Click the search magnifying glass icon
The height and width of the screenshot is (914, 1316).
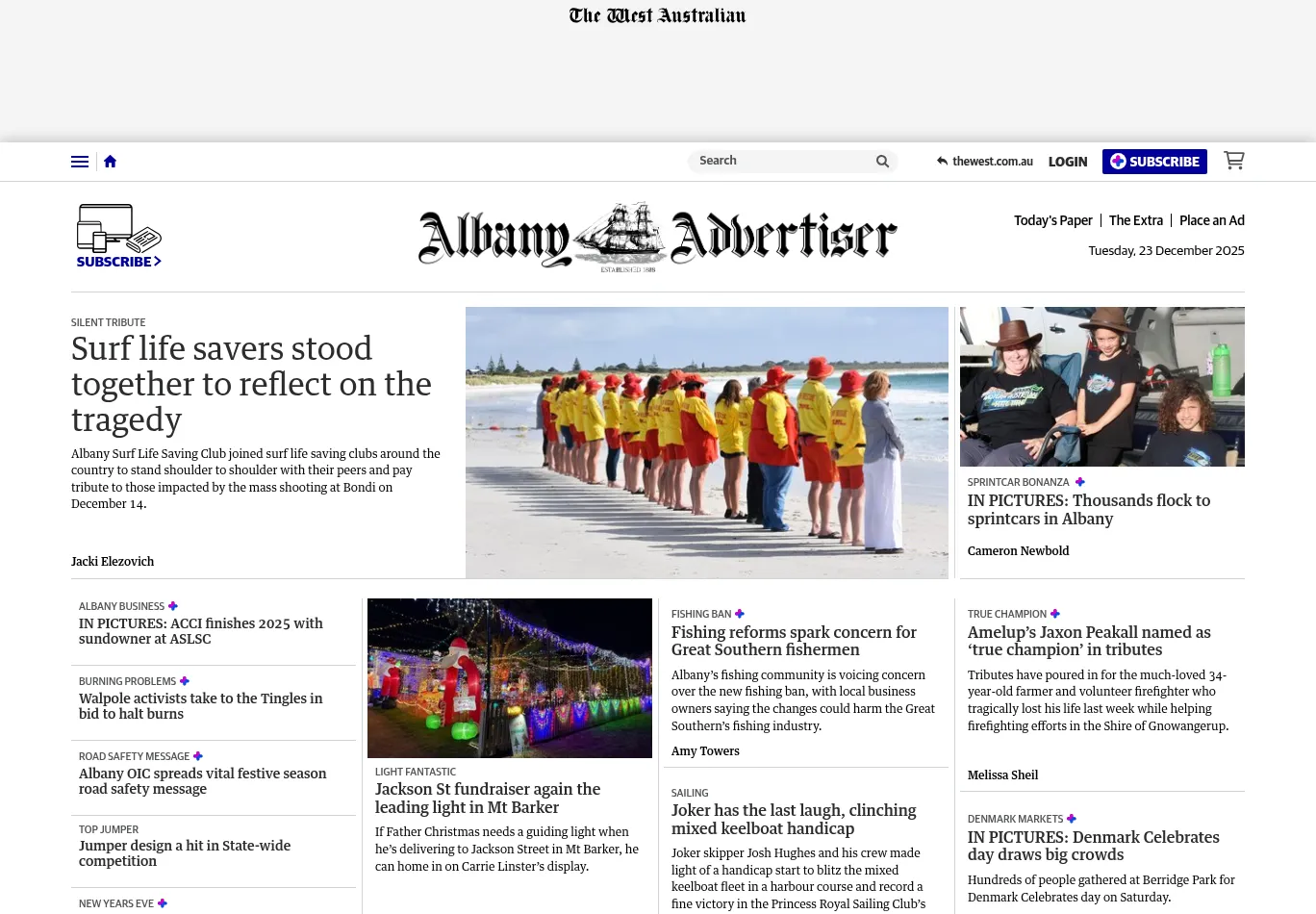click(x=882, y=162)
